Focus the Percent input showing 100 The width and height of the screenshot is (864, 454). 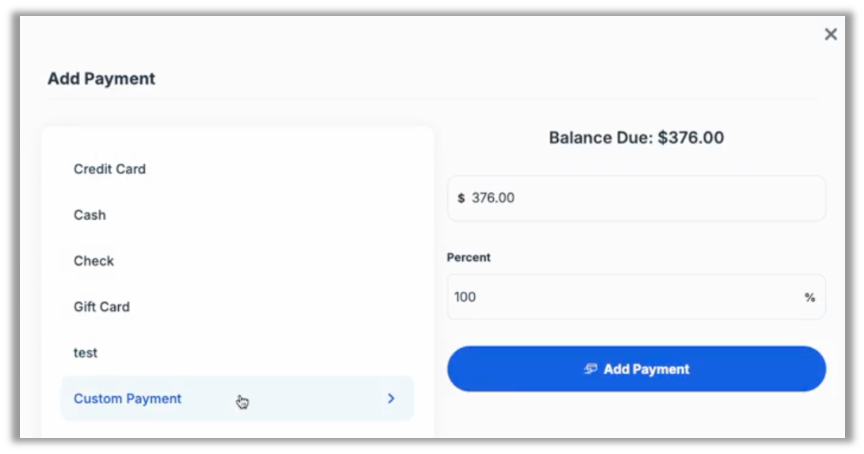[x=620, y=297]
